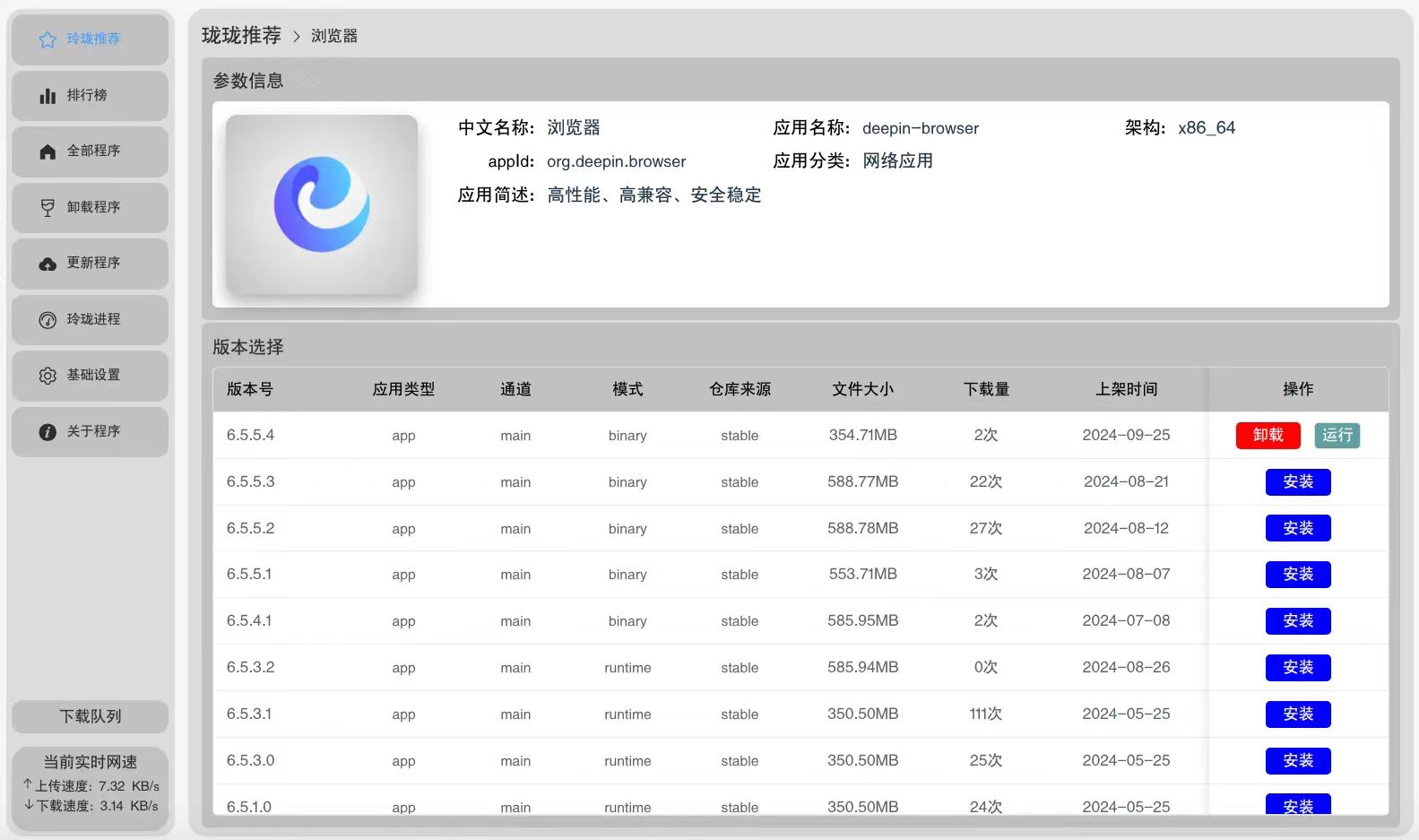Click application name deepin-browser
The image size is (1419, 840).
921,128
